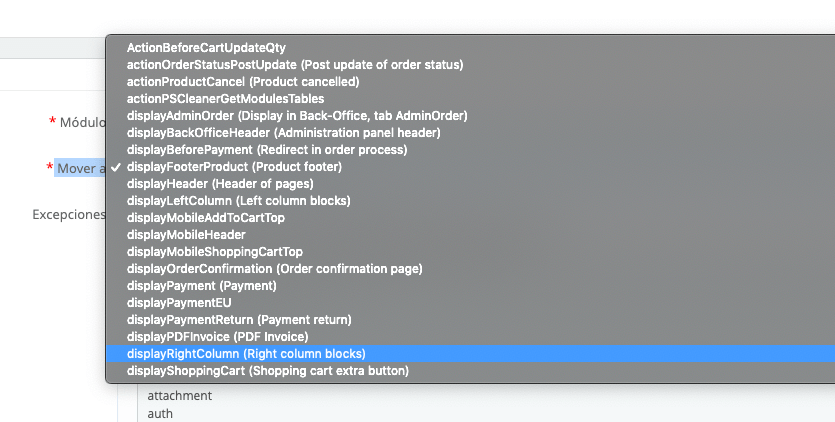The height and width of the screenshot is (422, 835).
Task: Select displayAdminOrder Back-Office option
Action: (x=471, y=116)
